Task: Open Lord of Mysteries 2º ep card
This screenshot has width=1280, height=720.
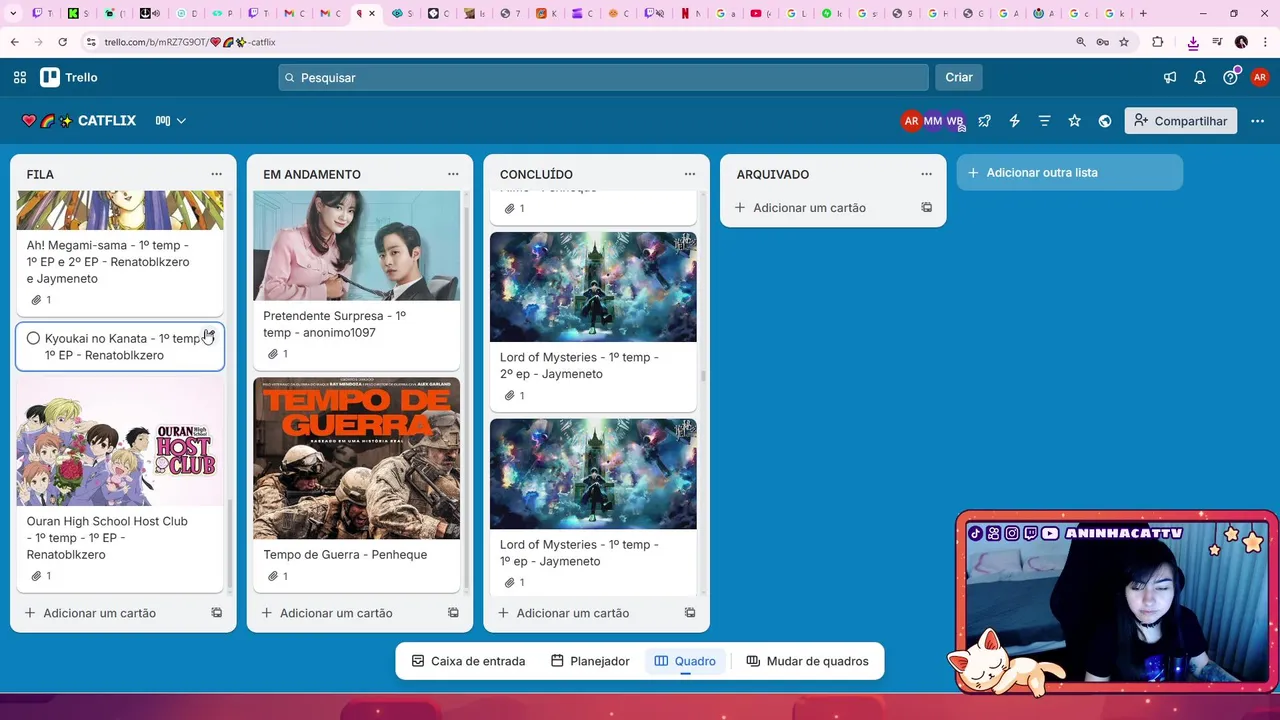Action: point(593,322)
